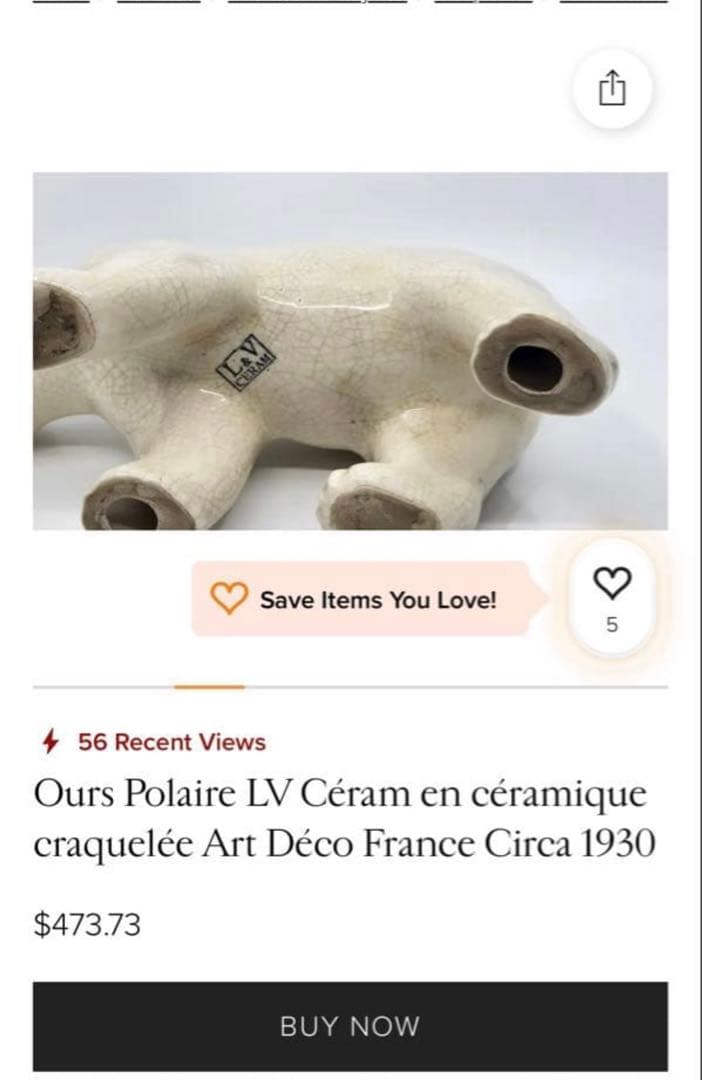Open the second breadcrumb link from left

(x=158, y=1)
